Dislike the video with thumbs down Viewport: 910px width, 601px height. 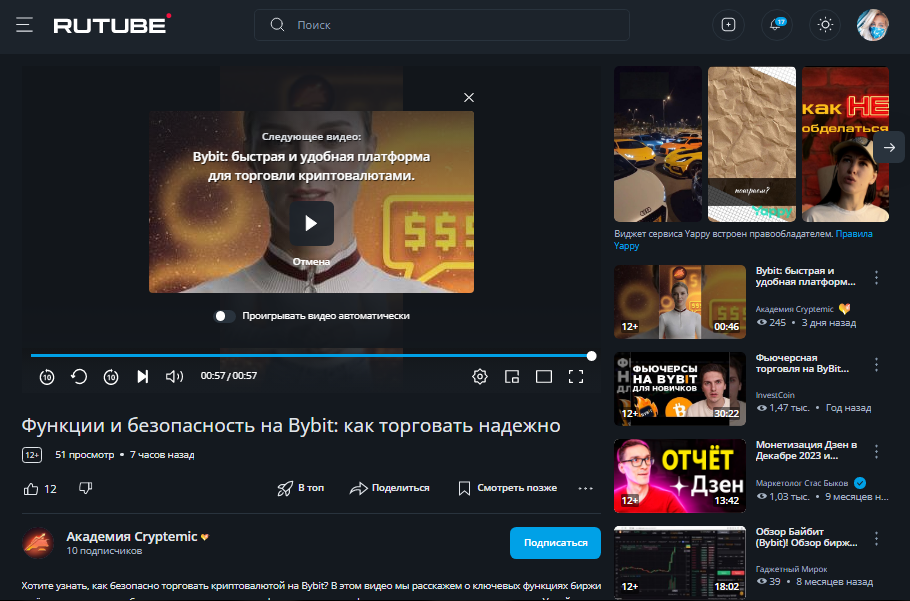click(x=85, y=488)
